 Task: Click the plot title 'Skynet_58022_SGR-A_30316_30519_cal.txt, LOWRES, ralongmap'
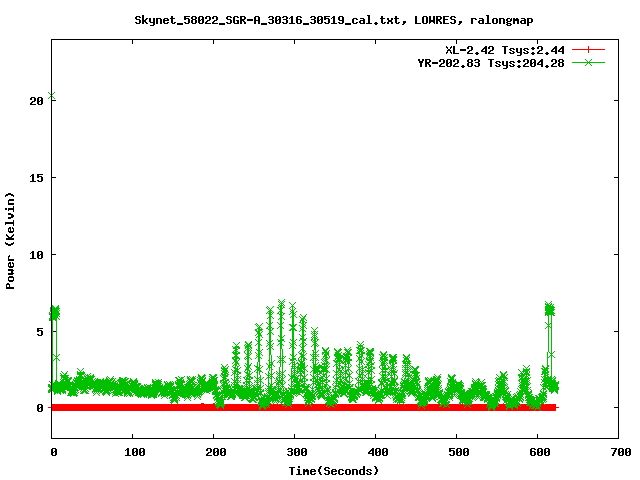[x=333, y=20]
